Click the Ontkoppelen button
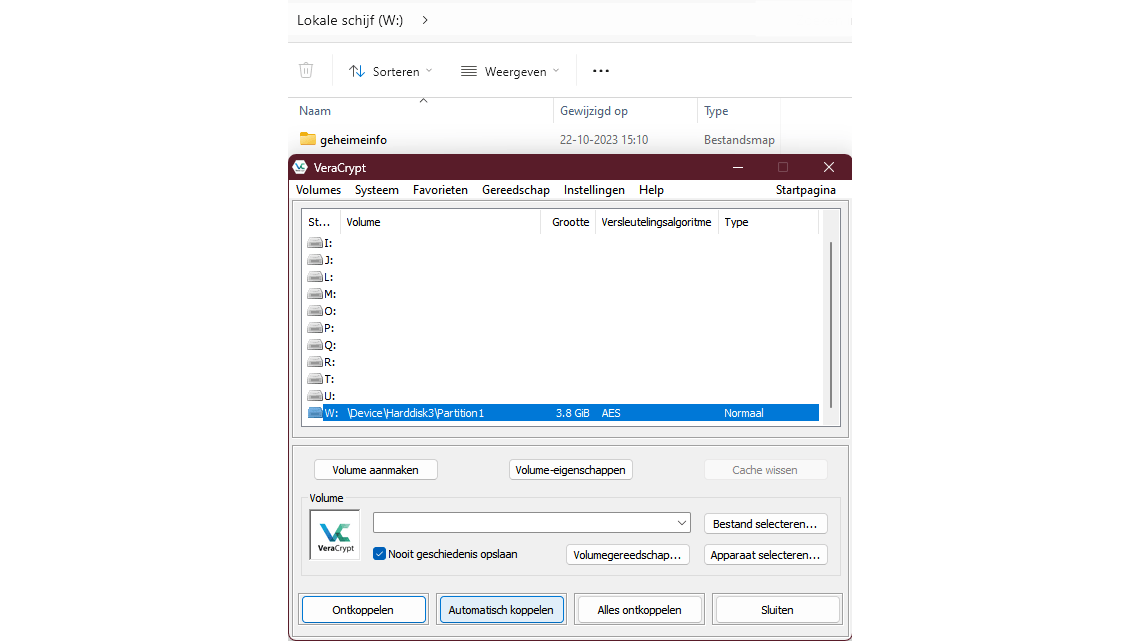1140x641 pixels. (363, 610)
